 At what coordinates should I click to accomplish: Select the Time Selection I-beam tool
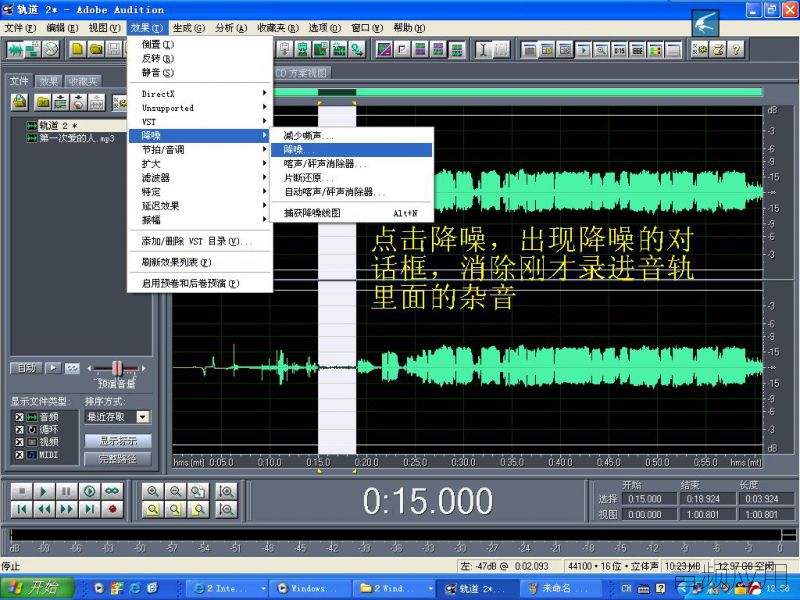[x=483, y=49]
